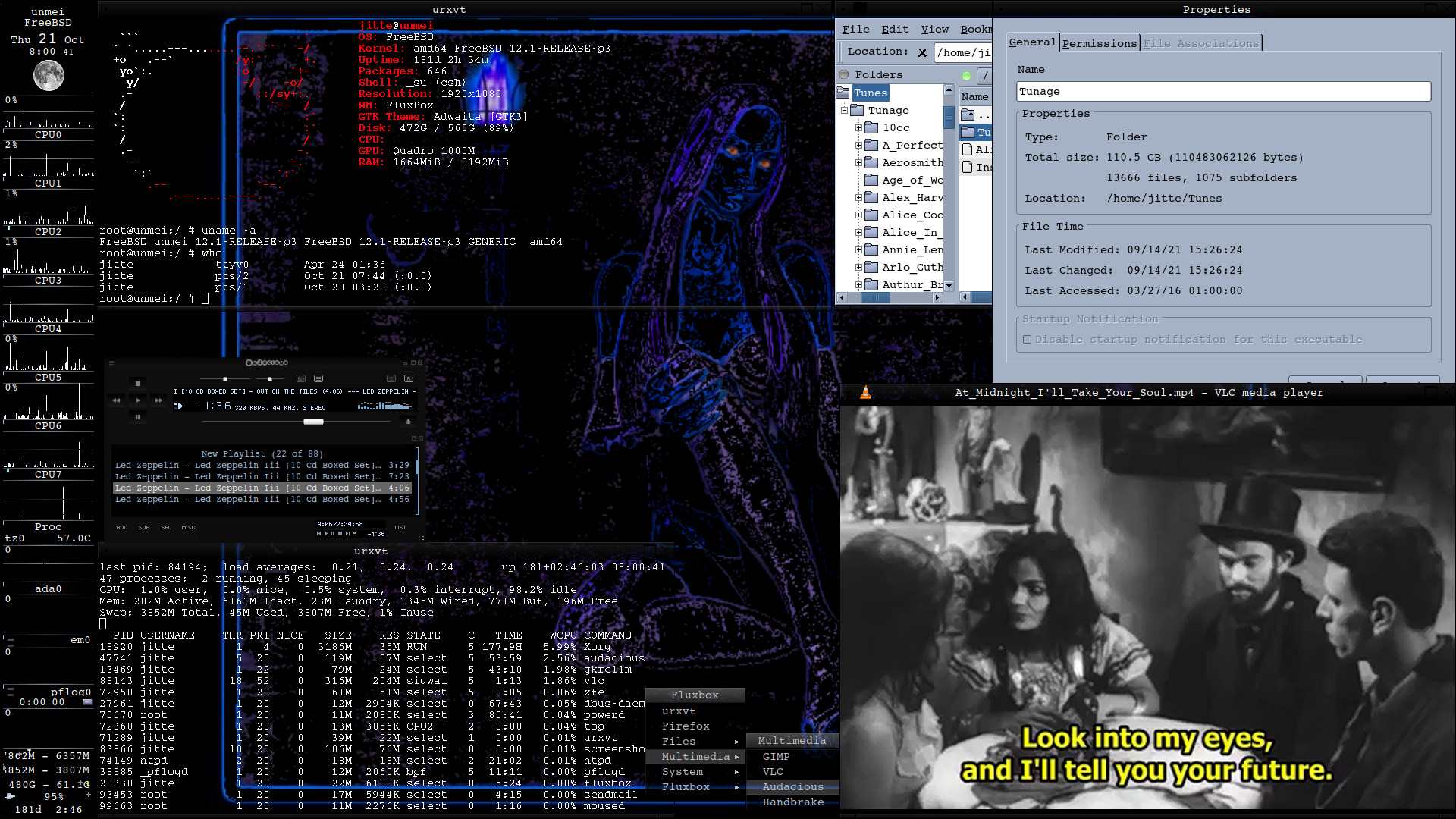Click the Audacious song seek slider
Viewport: 1456px width, 819px height.
[x=313, y=422]
